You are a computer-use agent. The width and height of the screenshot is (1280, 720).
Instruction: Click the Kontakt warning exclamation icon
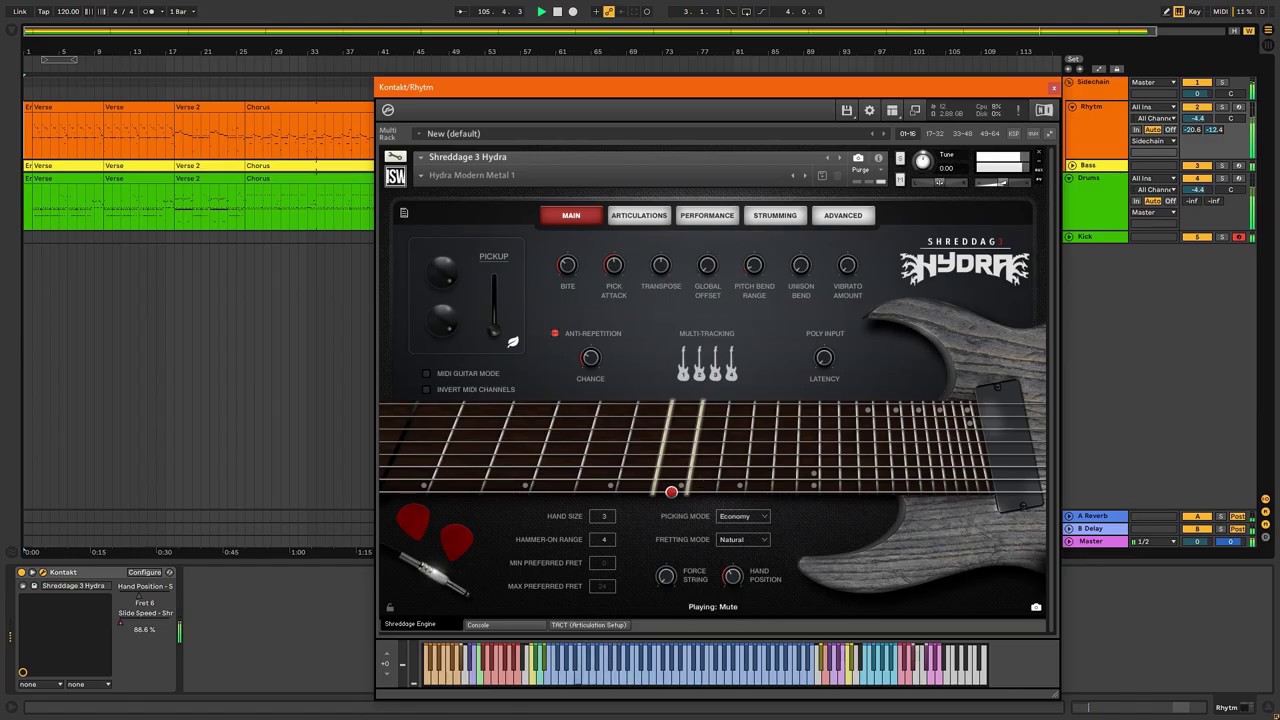point(1018,110)
